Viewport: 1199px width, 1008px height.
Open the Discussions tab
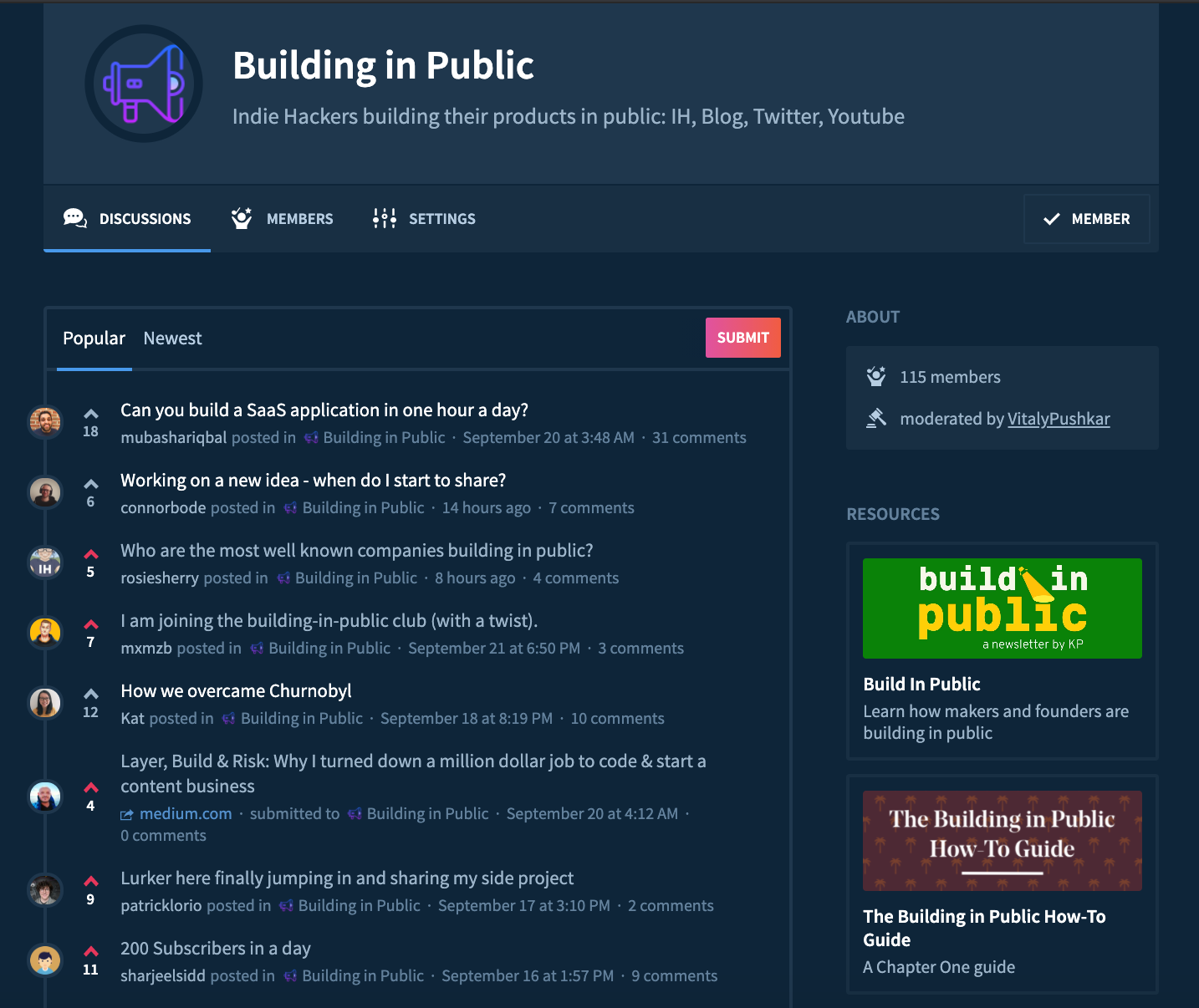(127, 219)
